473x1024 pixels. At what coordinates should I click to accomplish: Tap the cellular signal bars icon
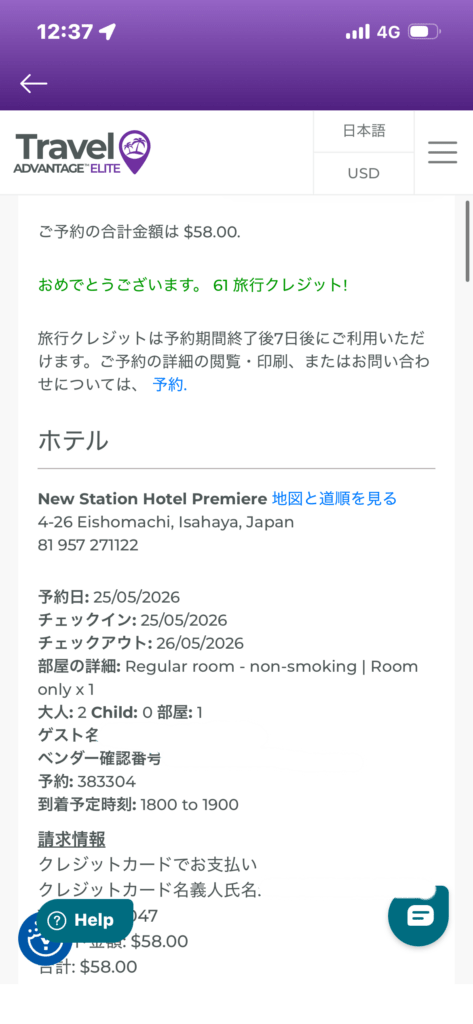357,31
